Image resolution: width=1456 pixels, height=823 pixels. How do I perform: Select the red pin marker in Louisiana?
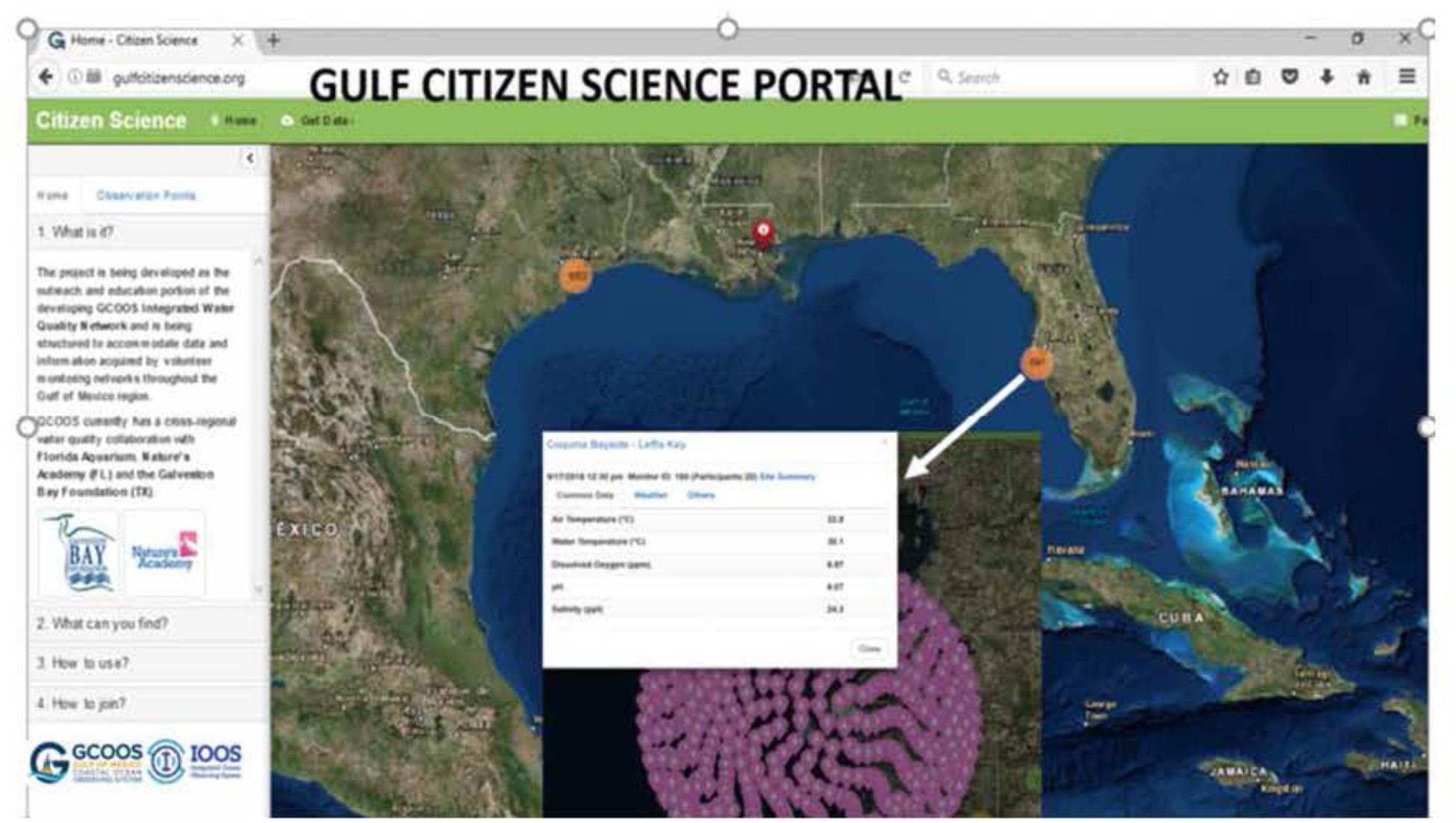tap(762, 233)
